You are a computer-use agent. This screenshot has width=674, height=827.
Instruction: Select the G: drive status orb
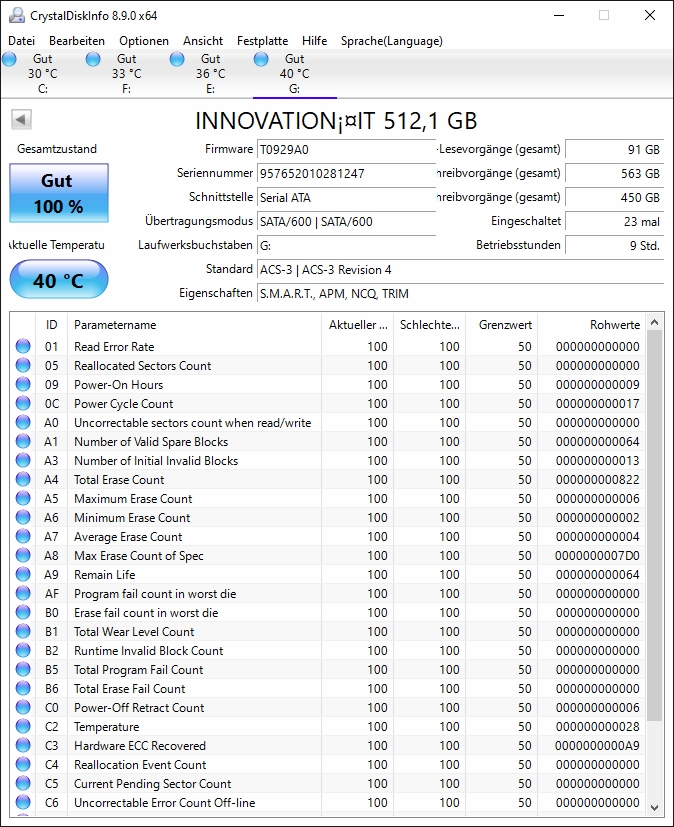click(x=261, y=59)
